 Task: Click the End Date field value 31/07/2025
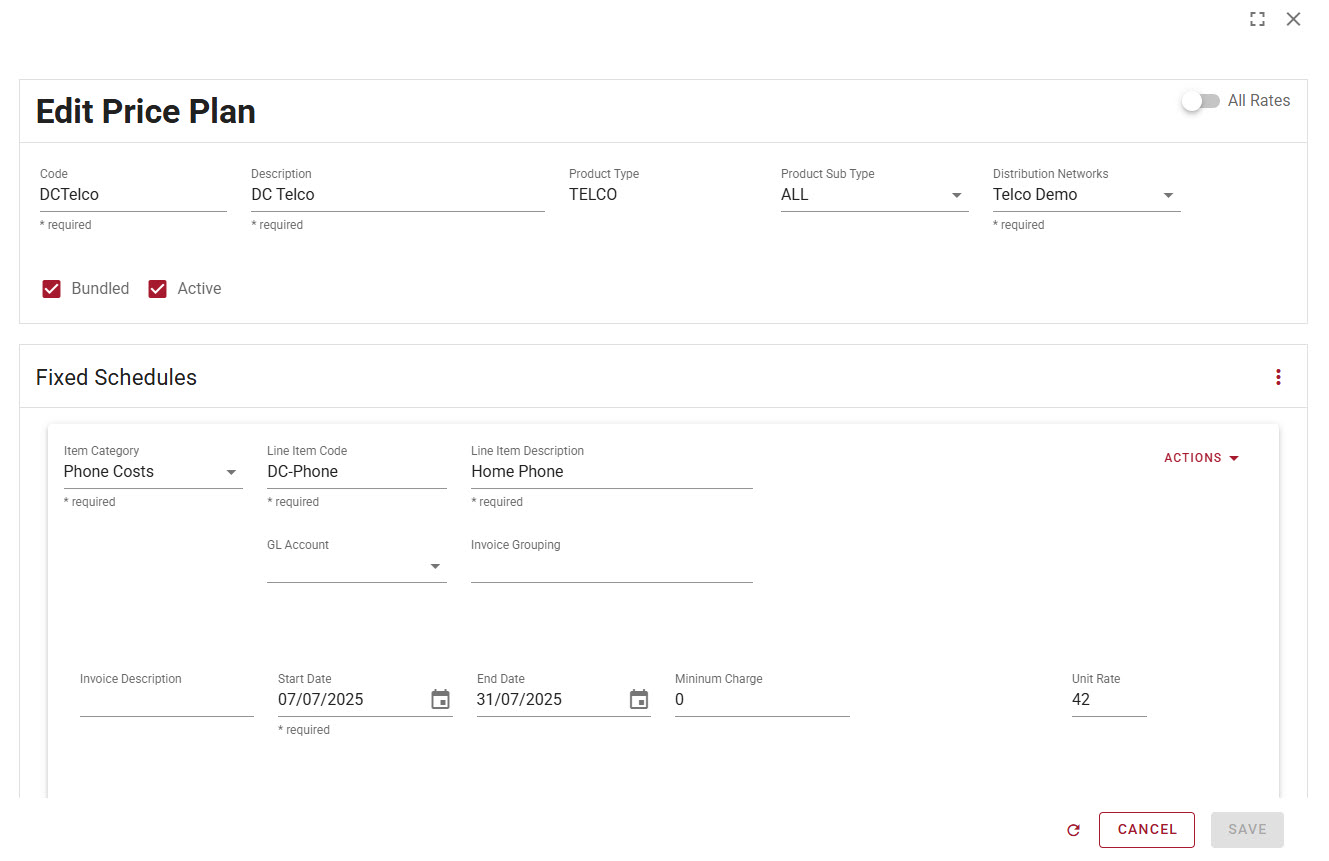(520, 700)
